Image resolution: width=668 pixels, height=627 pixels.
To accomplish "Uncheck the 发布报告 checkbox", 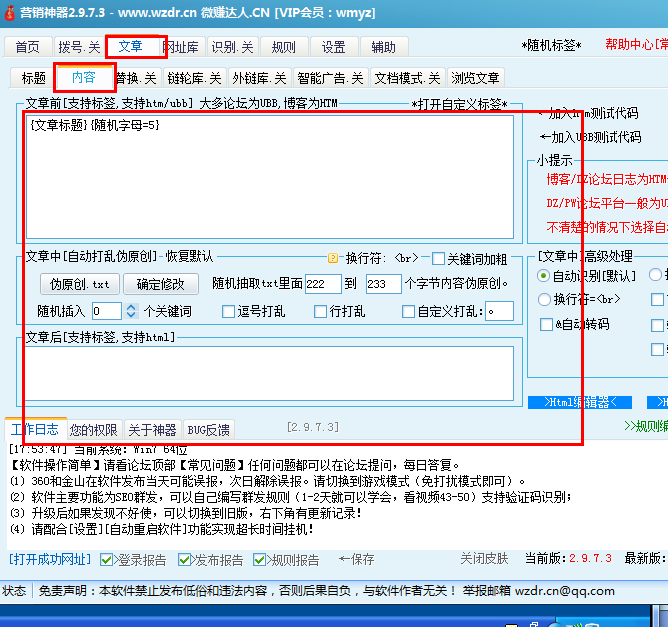I will [184, 560].
